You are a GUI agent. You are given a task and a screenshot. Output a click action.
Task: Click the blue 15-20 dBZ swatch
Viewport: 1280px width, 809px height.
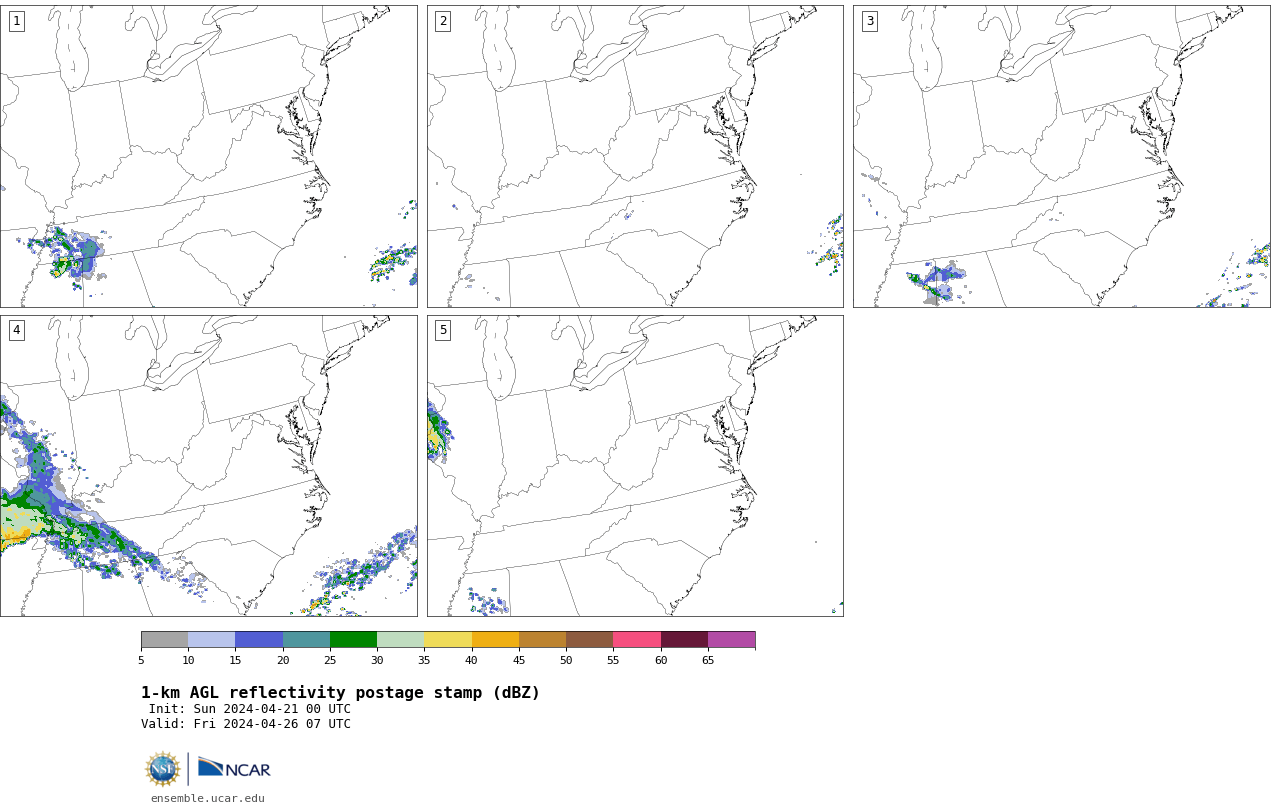click(x=259, y=640)
